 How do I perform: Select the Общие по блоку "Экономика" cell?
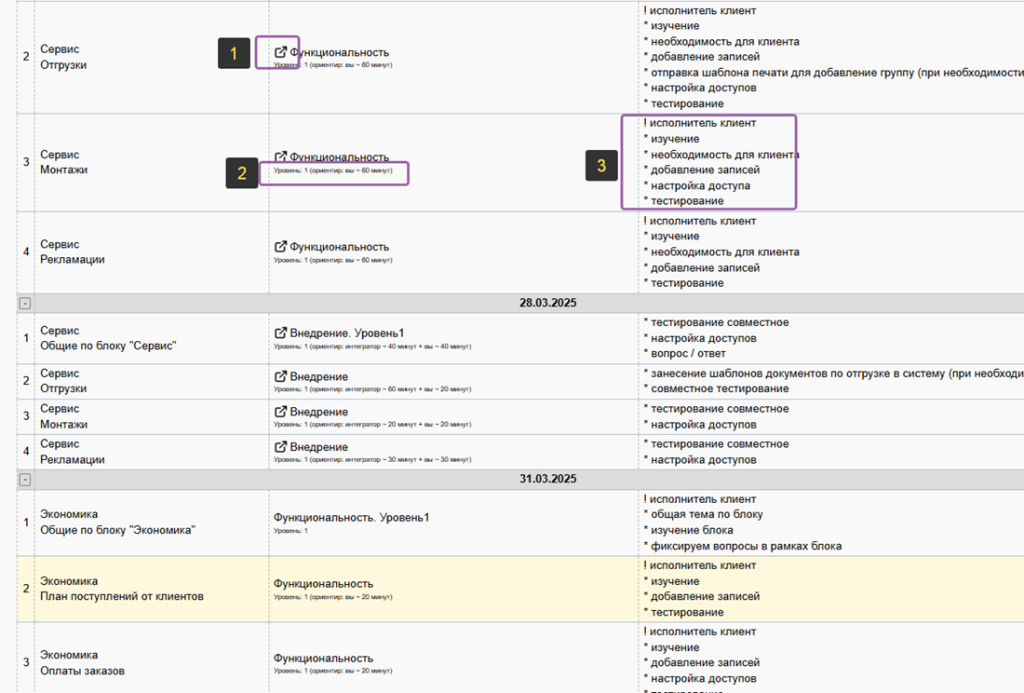117,530
